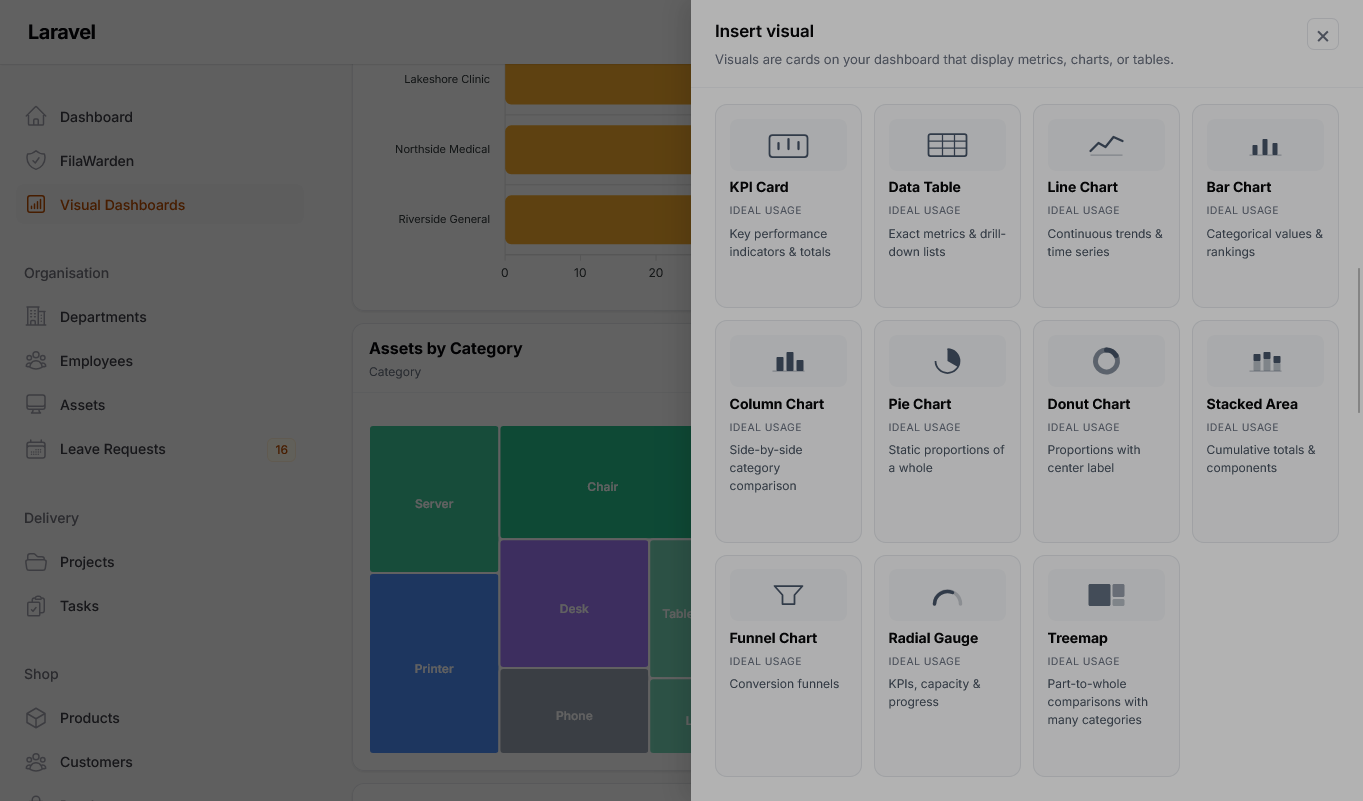Click the Insert visual panel scrollbar
Image resolution: width=1363 pixels, height=801 pixels.
(1357, 340)
